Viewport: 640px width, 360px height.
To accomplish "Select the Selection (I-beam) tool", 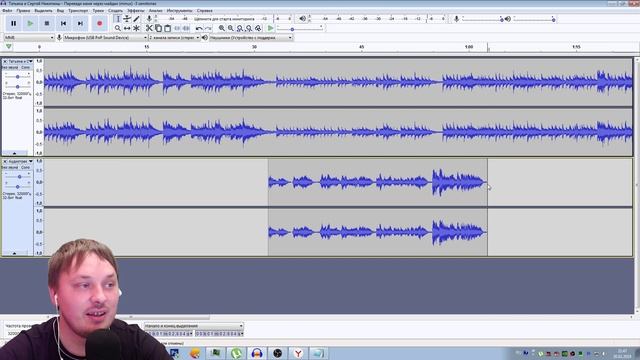I will [x=118, y=19].
